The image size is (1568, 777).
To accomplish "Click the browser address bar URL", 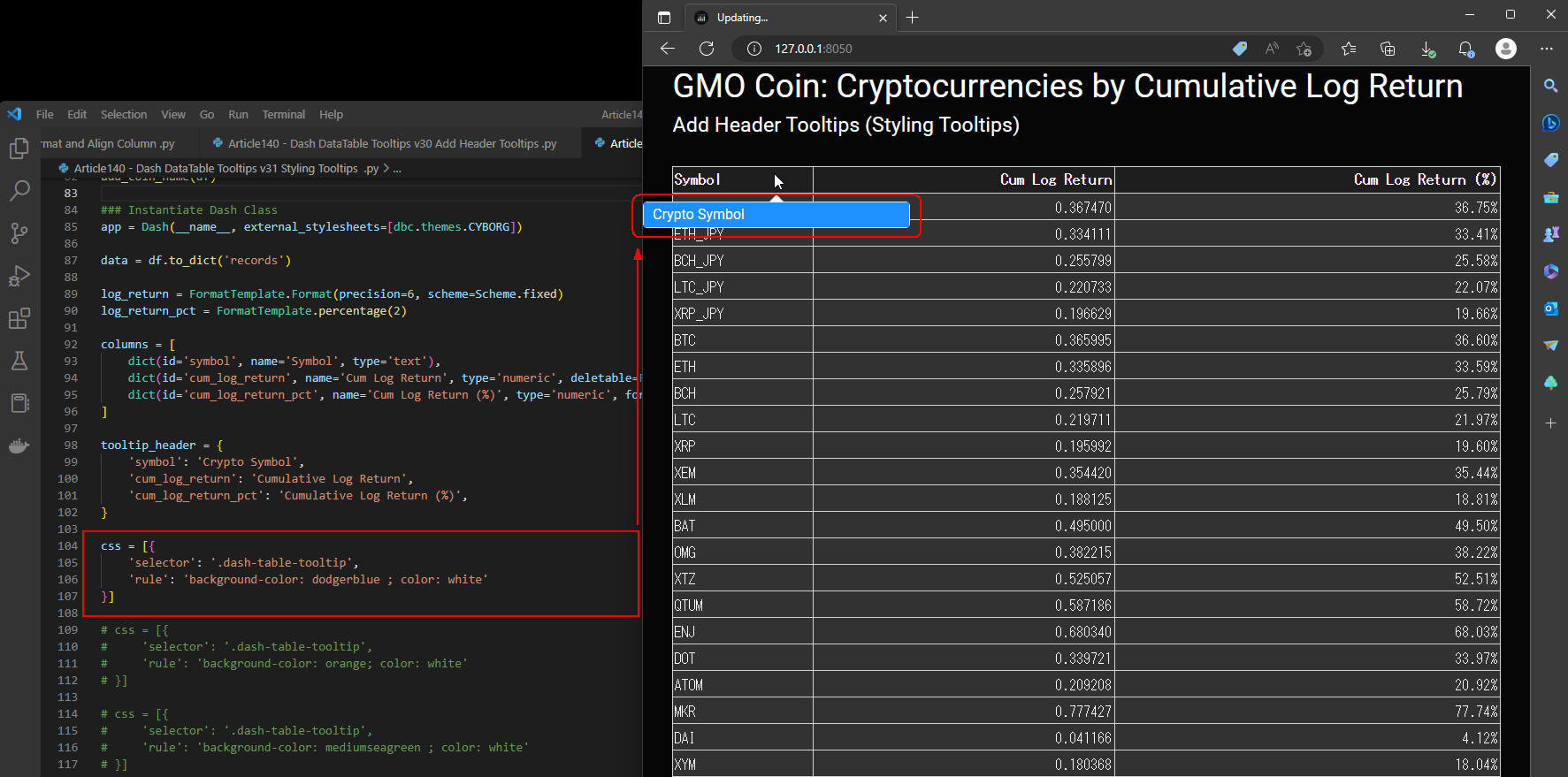I will coord(814,49).
